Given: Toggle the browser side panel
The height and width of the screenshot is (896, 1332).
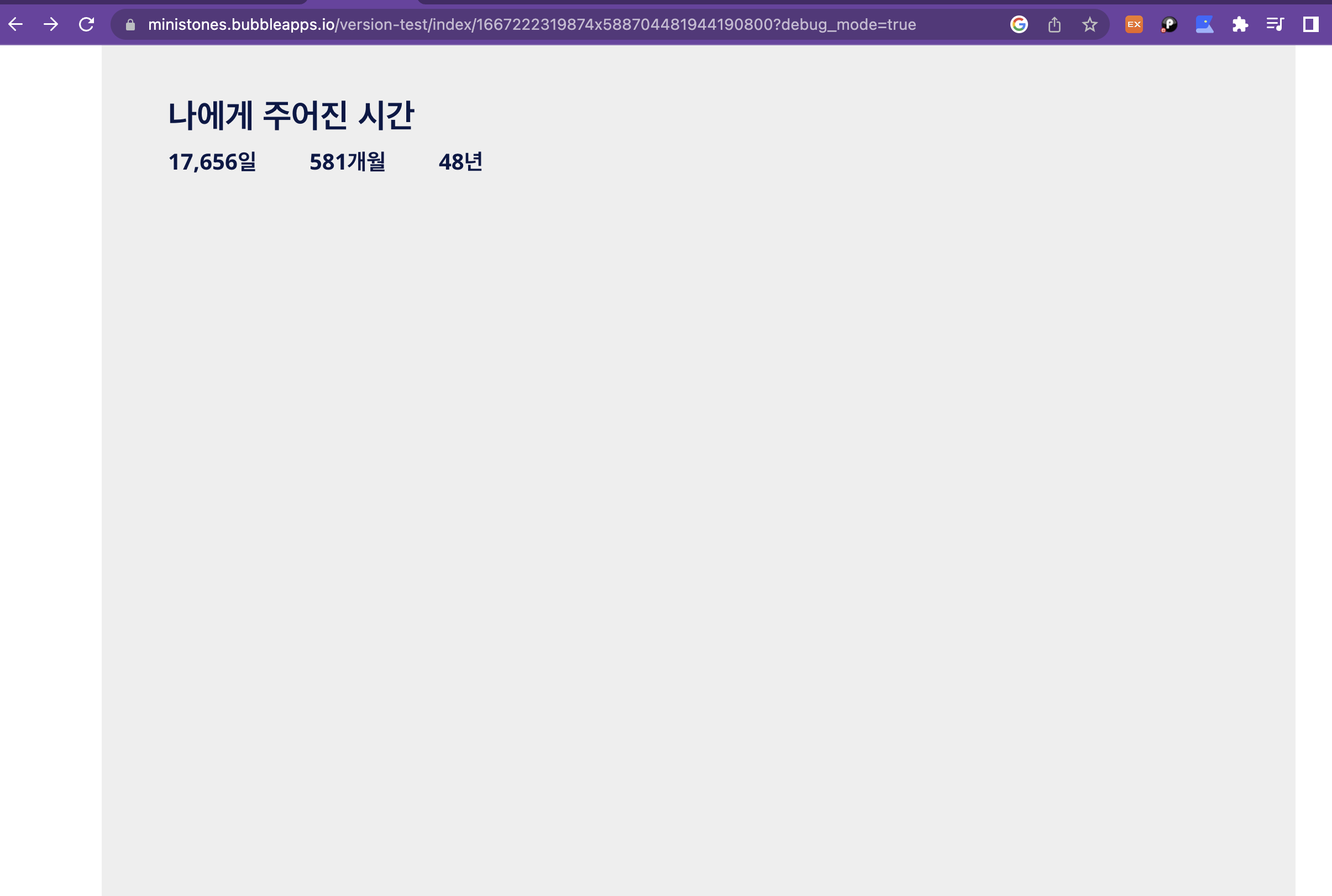Looking at the screenshot, I should (x=1311, y=24).
